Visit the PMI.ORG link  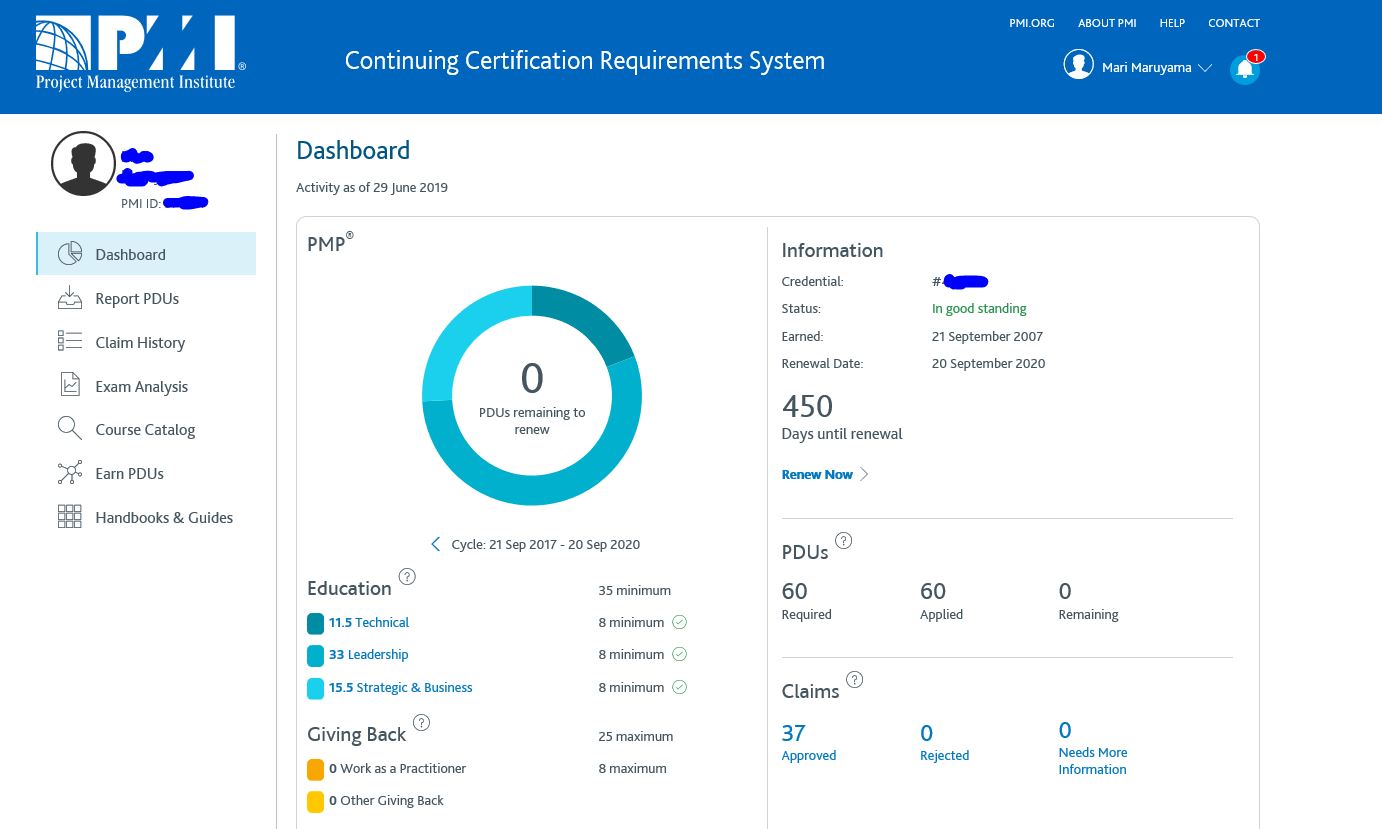(x=1032, y=23)
